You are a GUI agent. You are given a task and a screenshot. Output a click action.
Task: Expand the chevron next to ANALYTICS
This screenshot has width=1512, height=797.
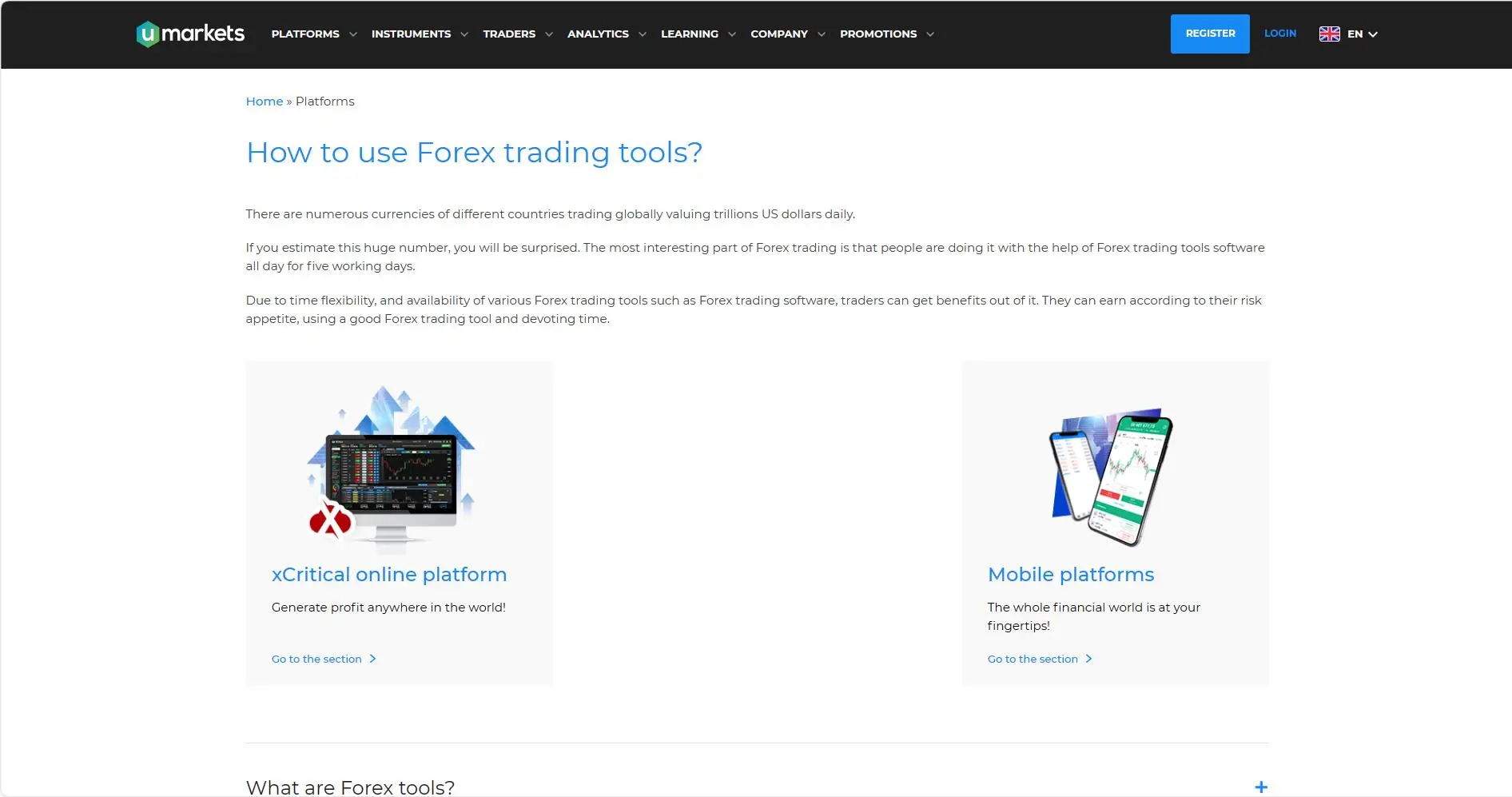pos(643,34)
